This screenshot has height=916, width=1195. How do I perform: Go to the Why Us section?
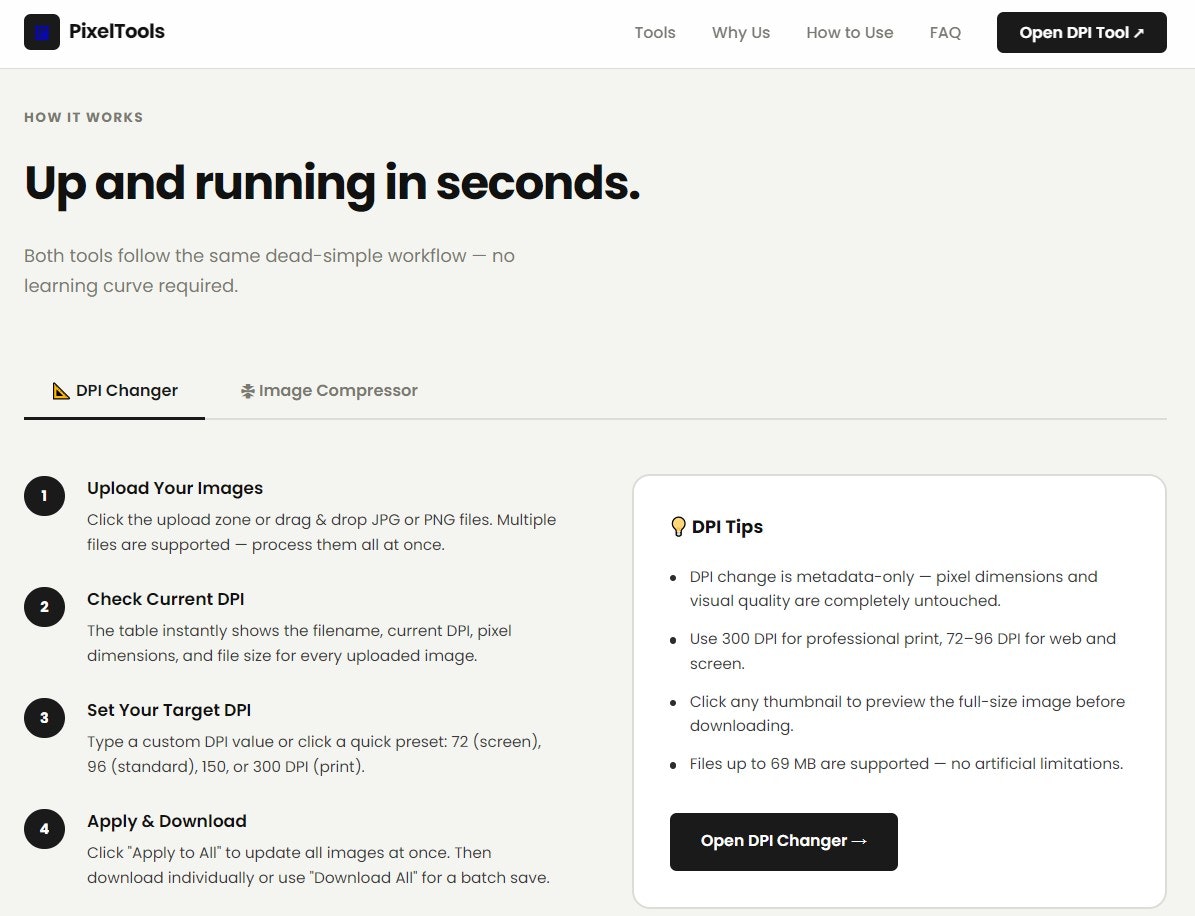coord(741,33)
